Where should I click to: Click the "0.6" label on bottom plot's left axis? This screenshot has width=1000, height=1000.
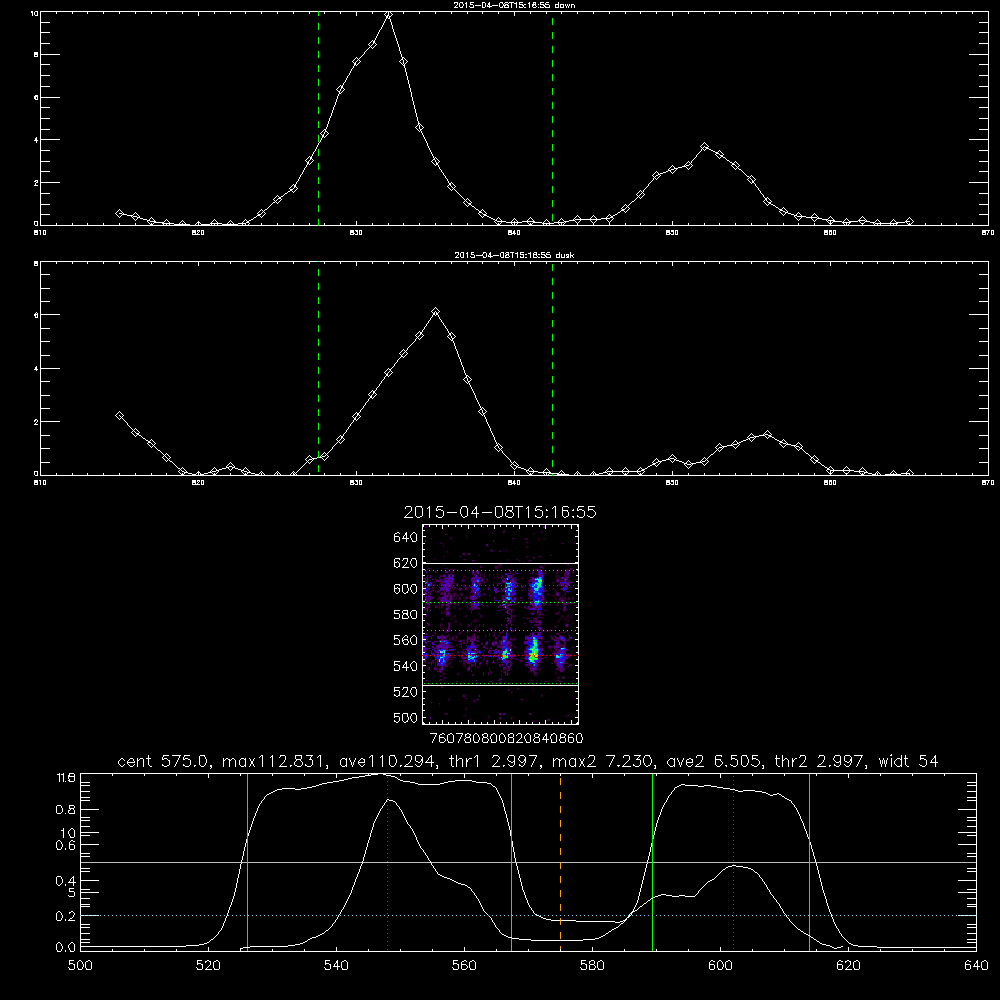(x=66, y=845)
